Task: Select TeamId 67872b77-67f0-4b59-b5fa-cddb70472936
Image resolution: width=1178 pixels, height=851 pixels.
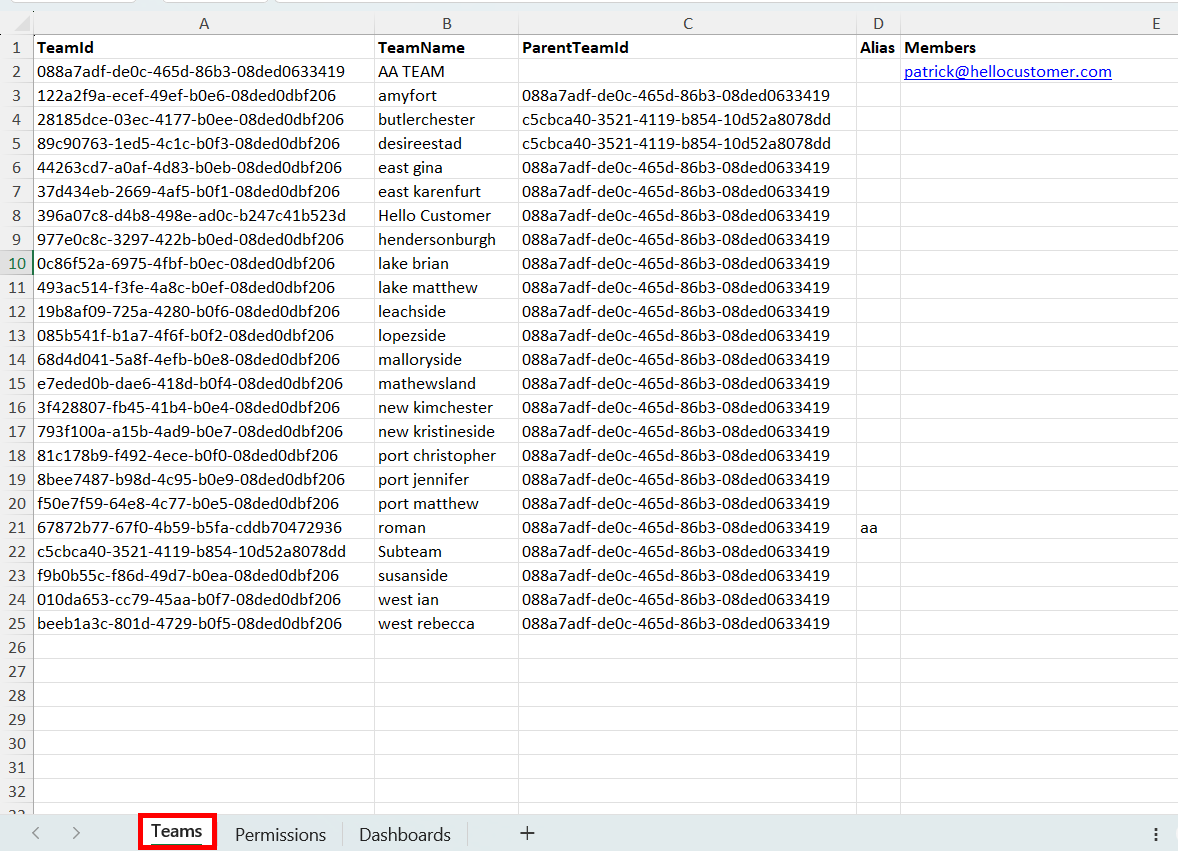Action: 204,527
